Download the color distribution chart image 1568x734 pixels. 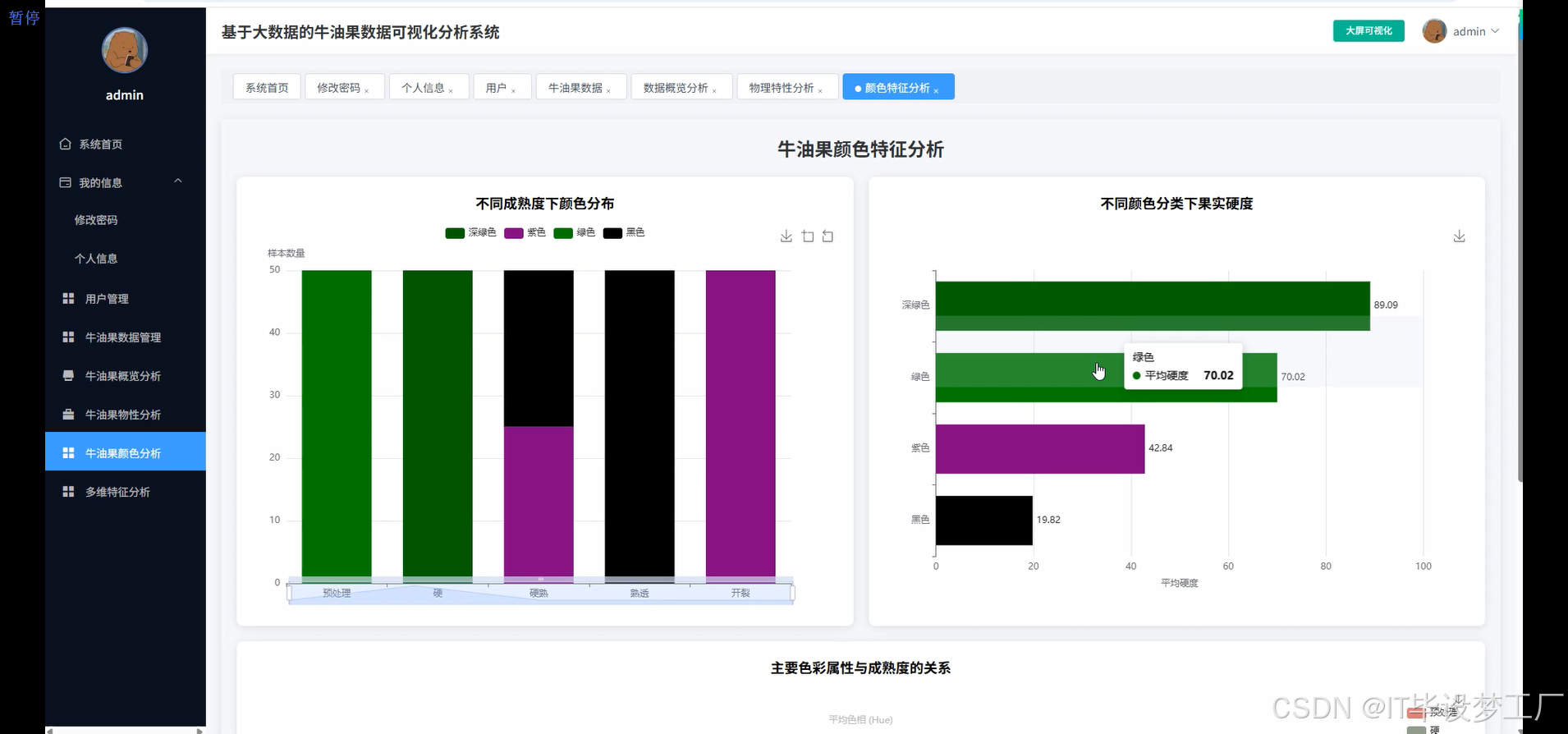[786, 236]
